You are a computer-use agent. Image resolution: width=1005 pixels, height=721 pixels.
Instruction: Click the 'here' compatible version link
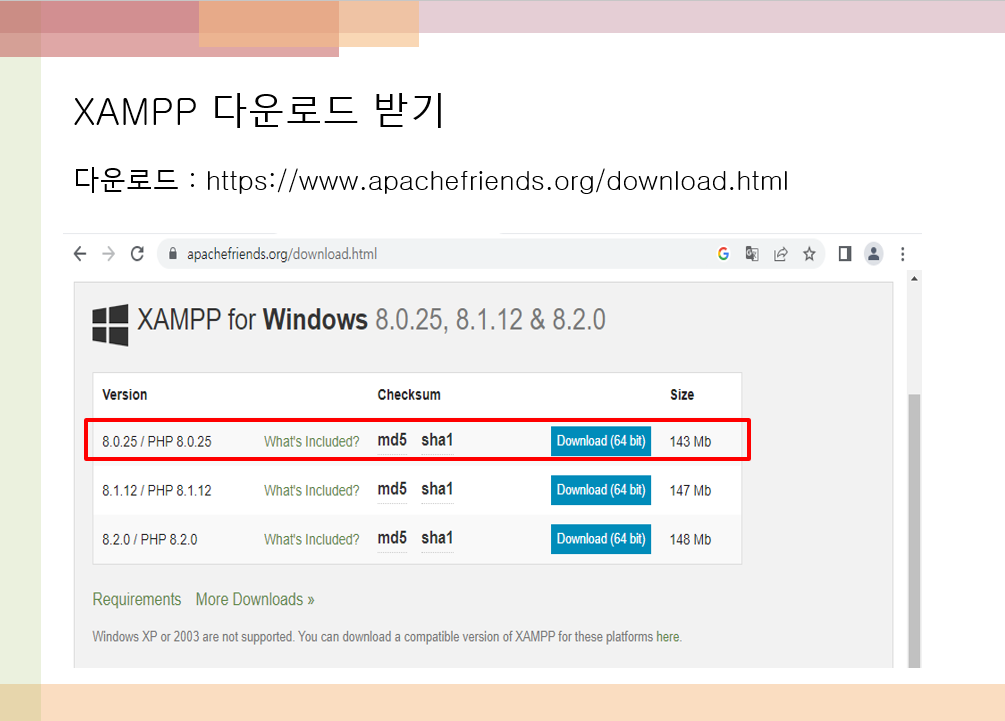667,637
